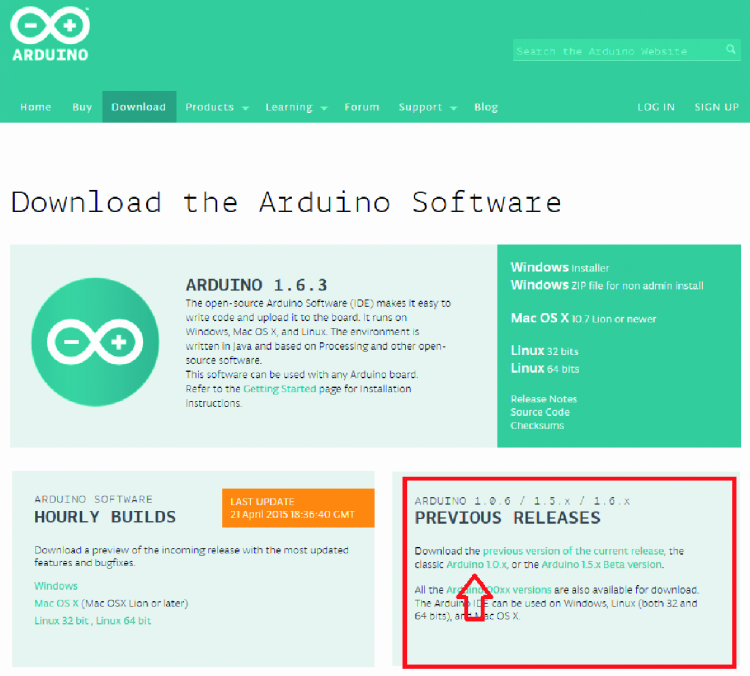Viewport: 750px width, 676px height.
Task: Open the Arduino 00xx versions link
Action: pos(498,590)
